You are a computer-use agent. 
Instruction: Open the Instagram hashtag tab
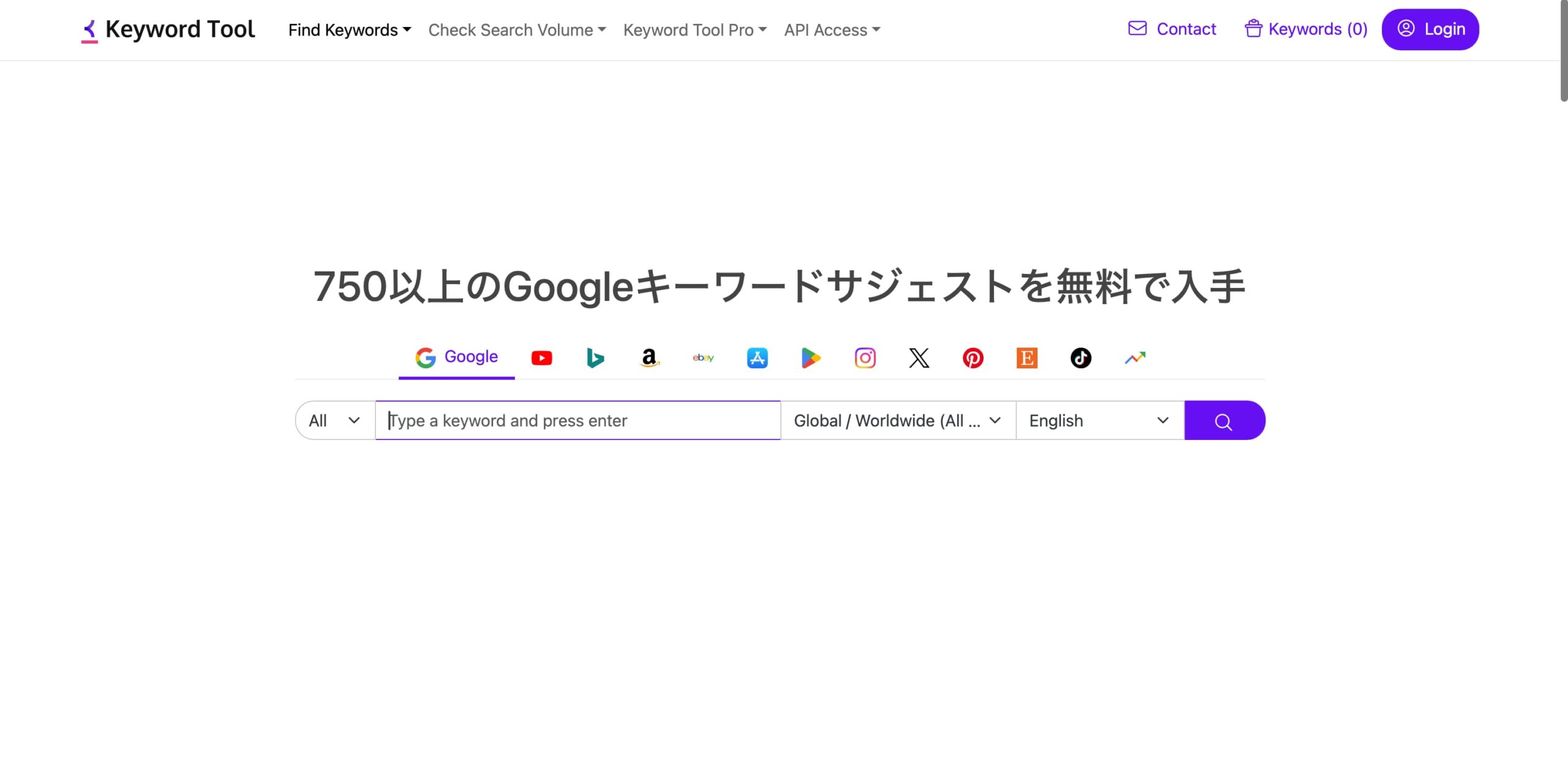point(865,358)
